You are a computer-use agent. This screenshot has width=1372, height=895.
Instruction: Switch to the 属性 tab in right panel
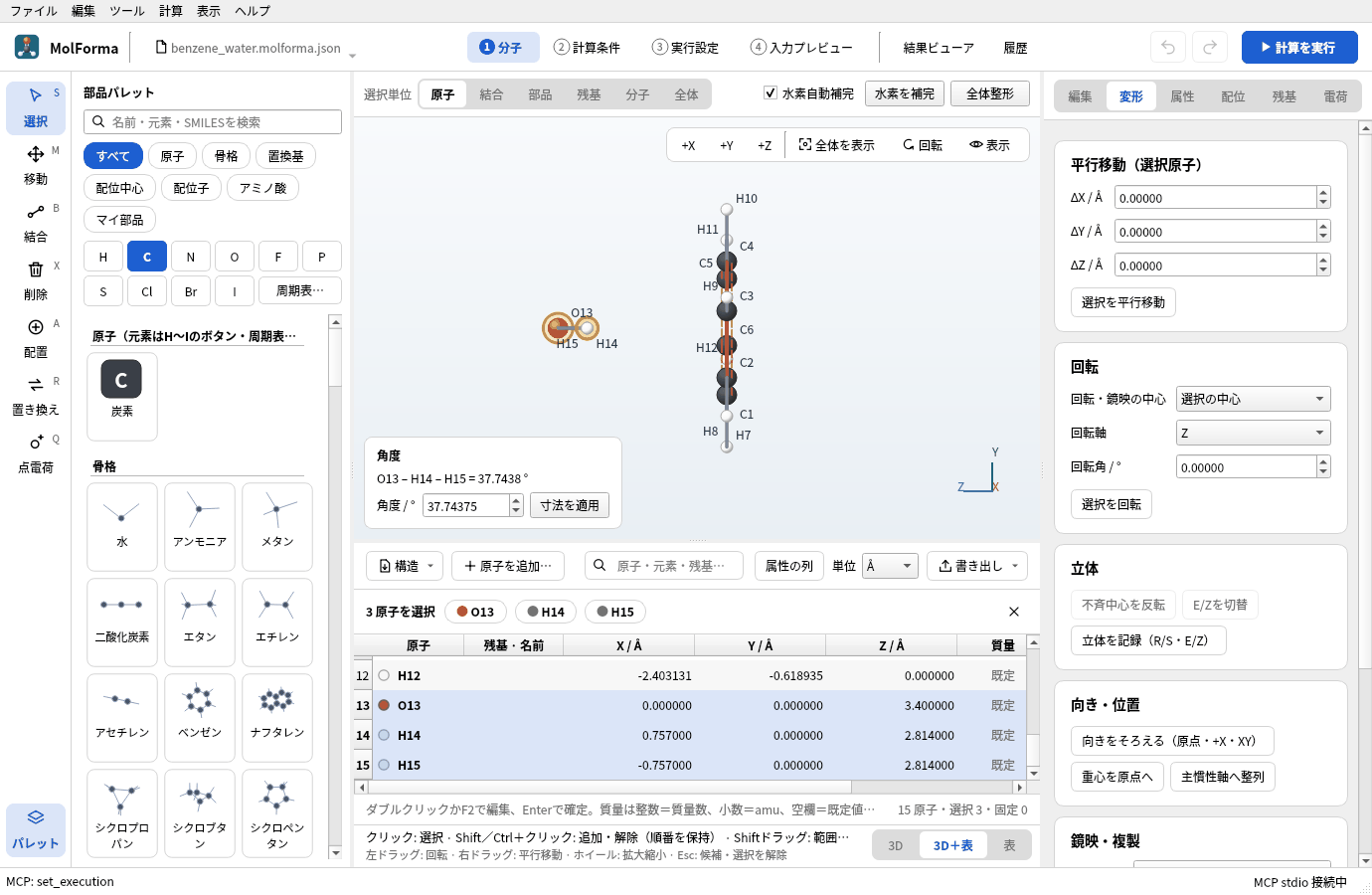click(1182, 96)
